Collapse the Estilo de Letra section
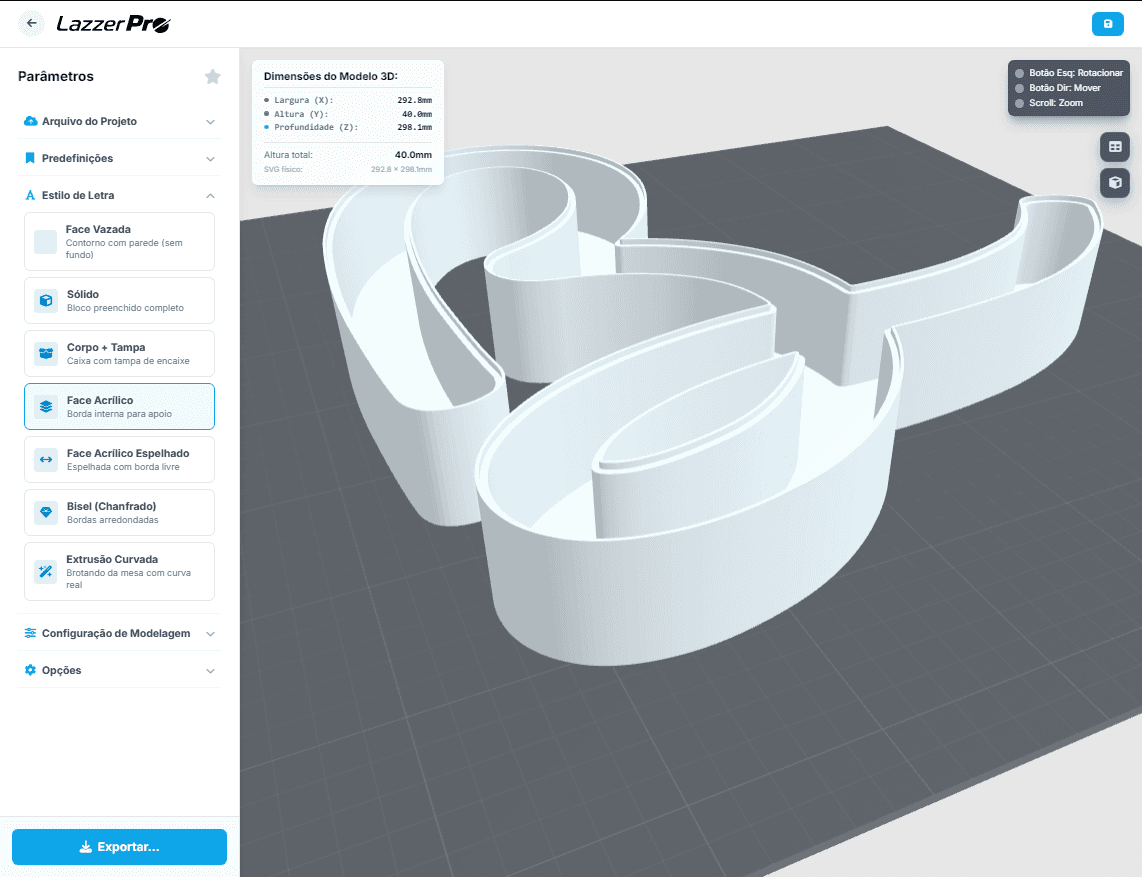Viewport: 1142px width, 877px height. tap(119, 195)
